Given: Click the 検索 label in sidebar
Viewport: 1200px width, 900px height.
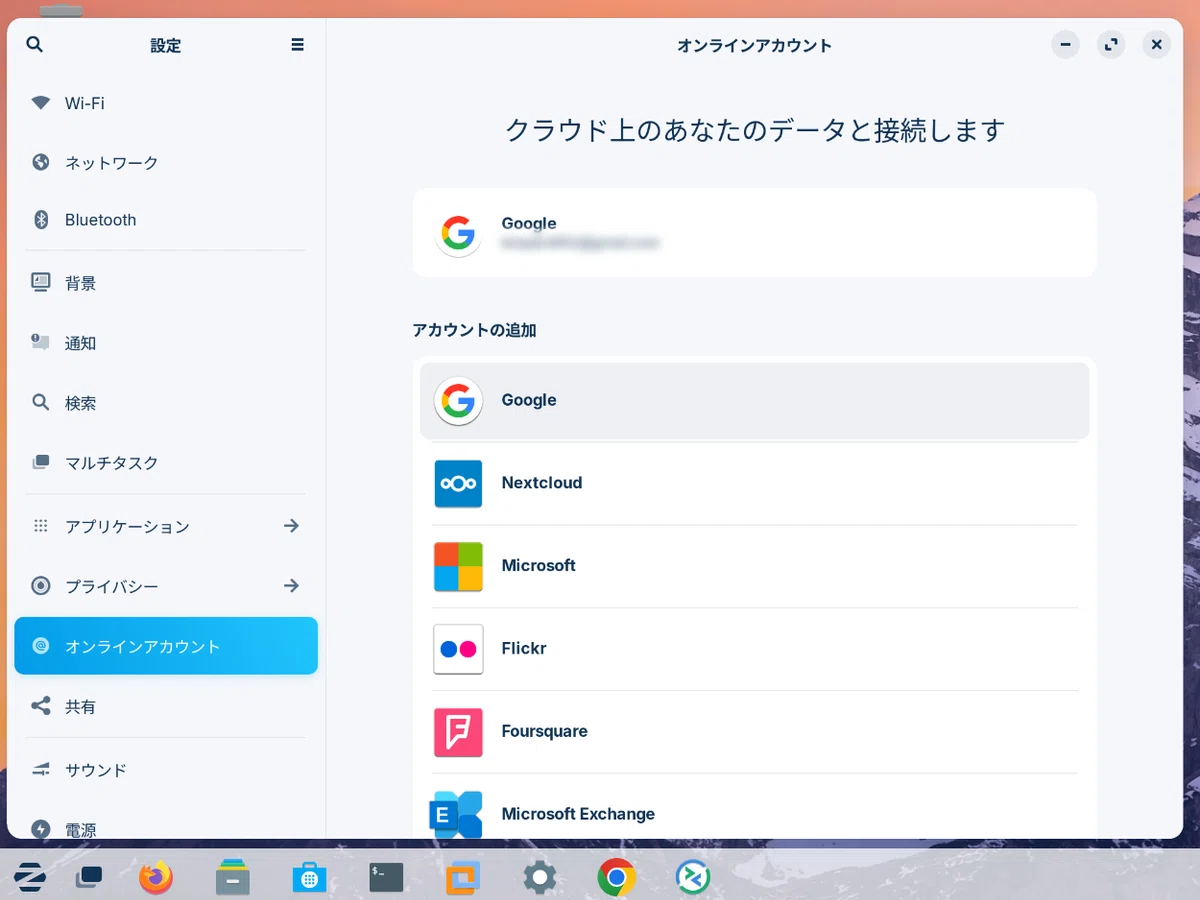Looking at the screenshot, I should (81, 403).
